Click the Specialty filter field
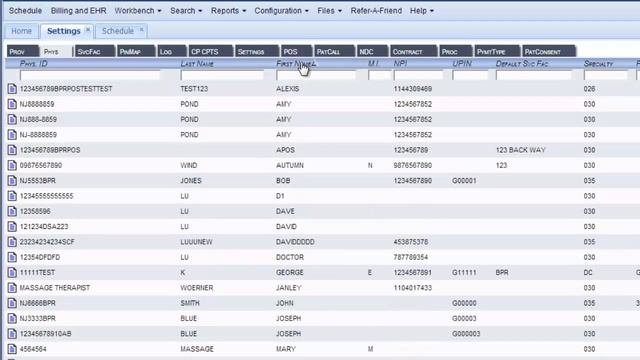 (x=606, y=75)
